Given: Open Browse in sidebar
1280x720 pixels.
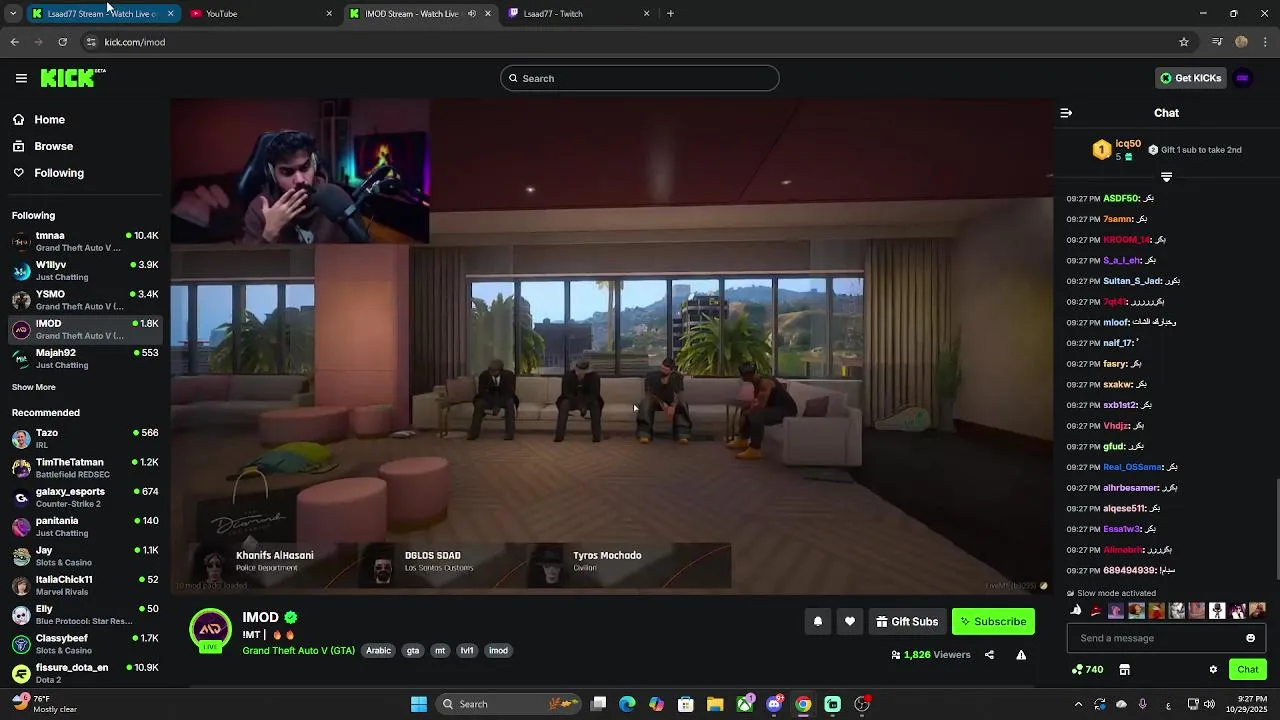Looking at the screenshot, I should pyautogui.click(x=43, y=146).
